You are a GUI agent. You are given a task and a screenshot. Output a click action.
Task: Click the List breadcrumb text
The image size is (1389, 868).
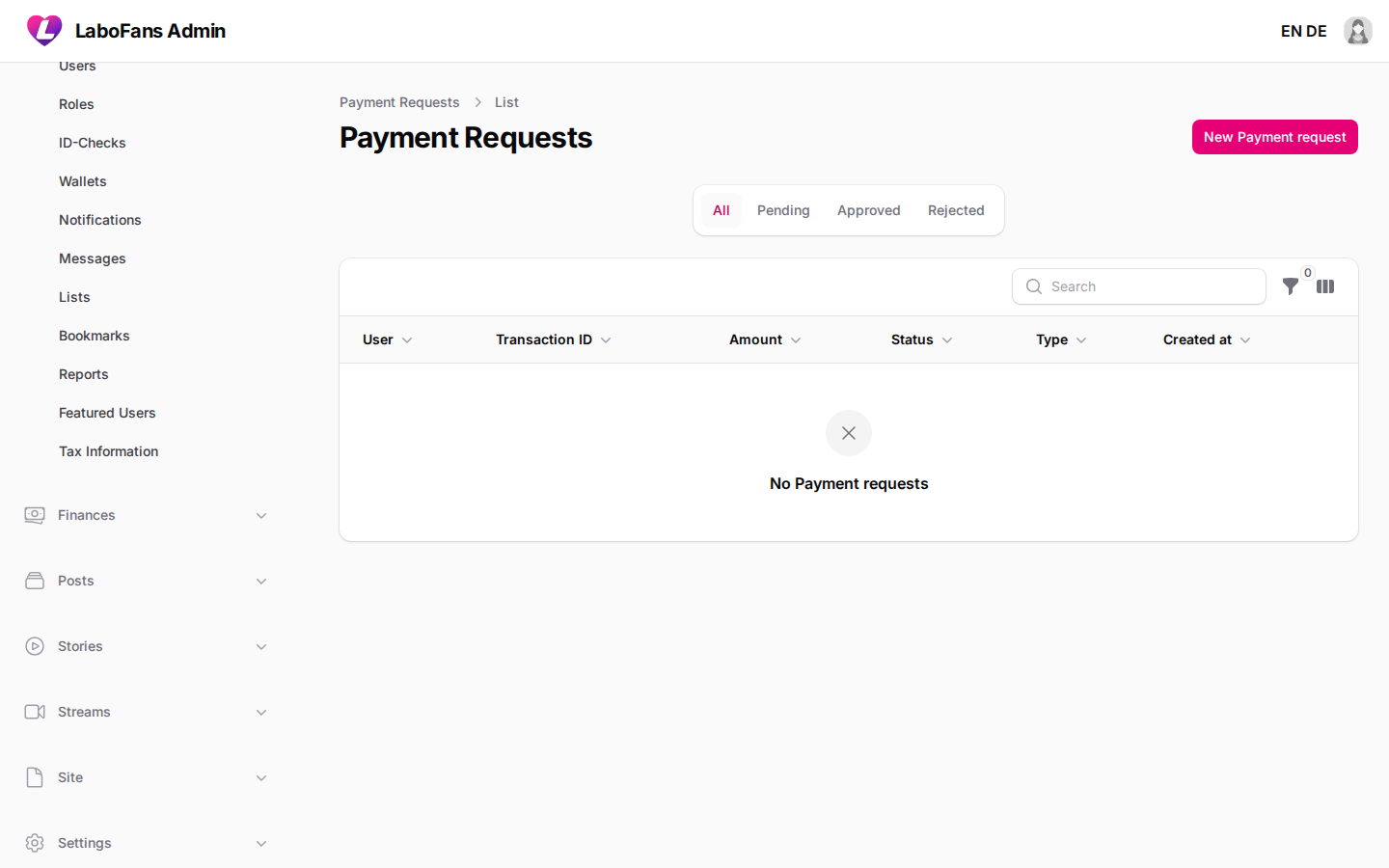point(506,102)
